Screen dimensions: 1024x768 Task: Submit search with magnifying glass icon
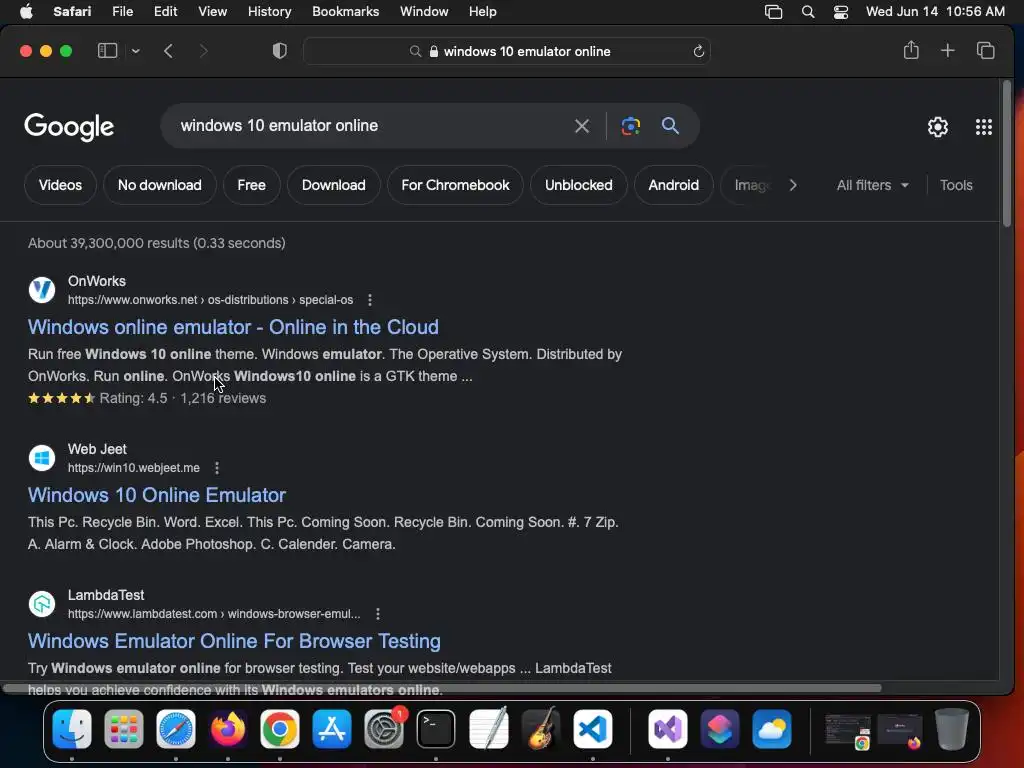point(670,125)
